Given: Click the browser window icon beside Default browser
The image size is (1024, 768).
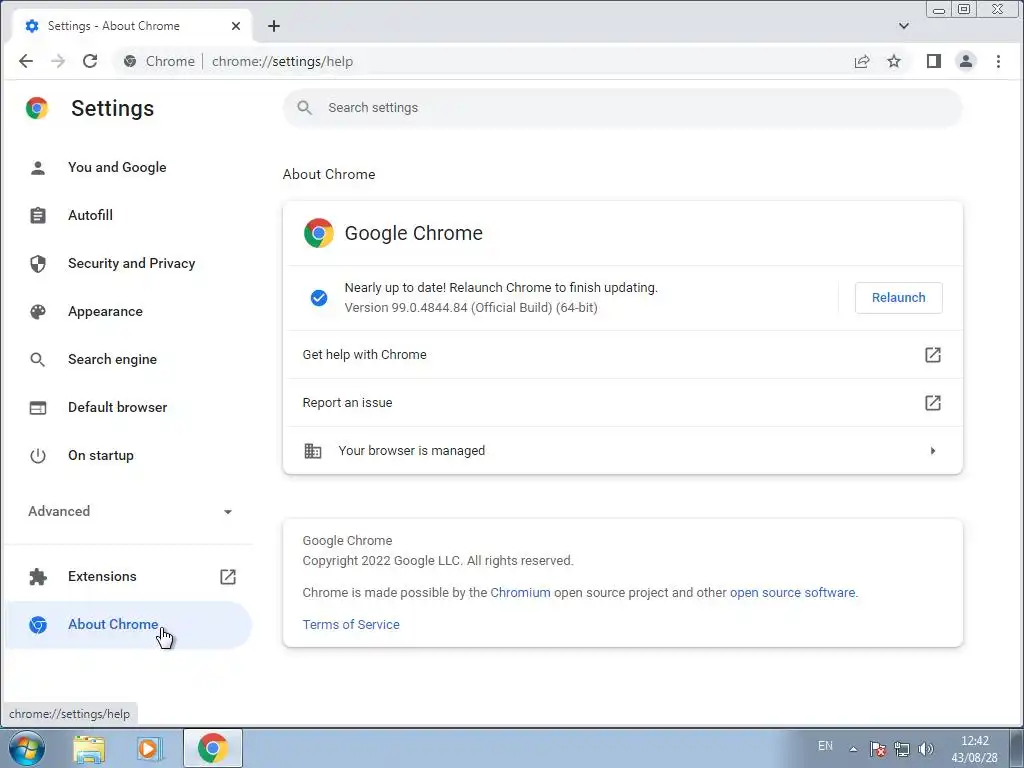Looking at the screenshot, I should coord(38,408).
